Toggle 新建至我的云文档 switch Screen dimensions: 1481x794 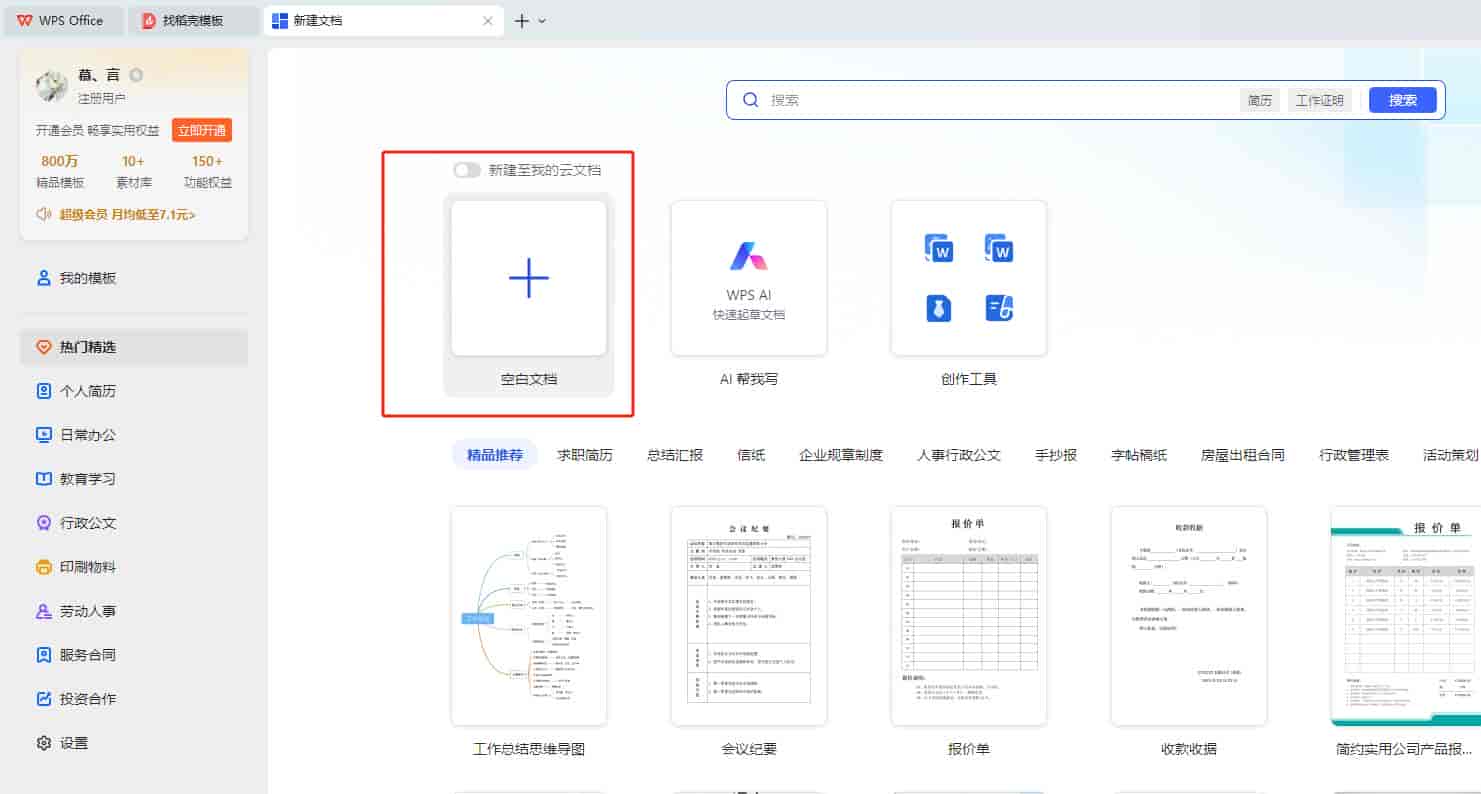[x=467, y=170]
